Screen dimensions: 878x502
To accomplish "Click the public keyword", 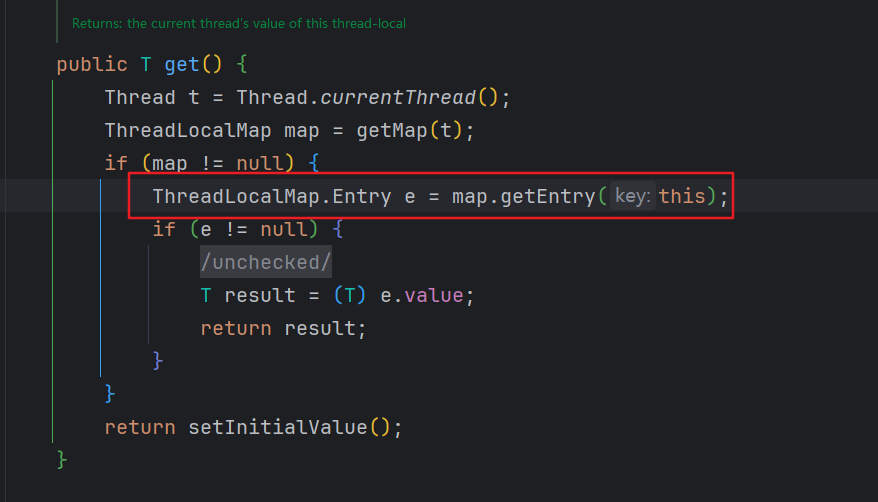I will (x=92, y=65).
